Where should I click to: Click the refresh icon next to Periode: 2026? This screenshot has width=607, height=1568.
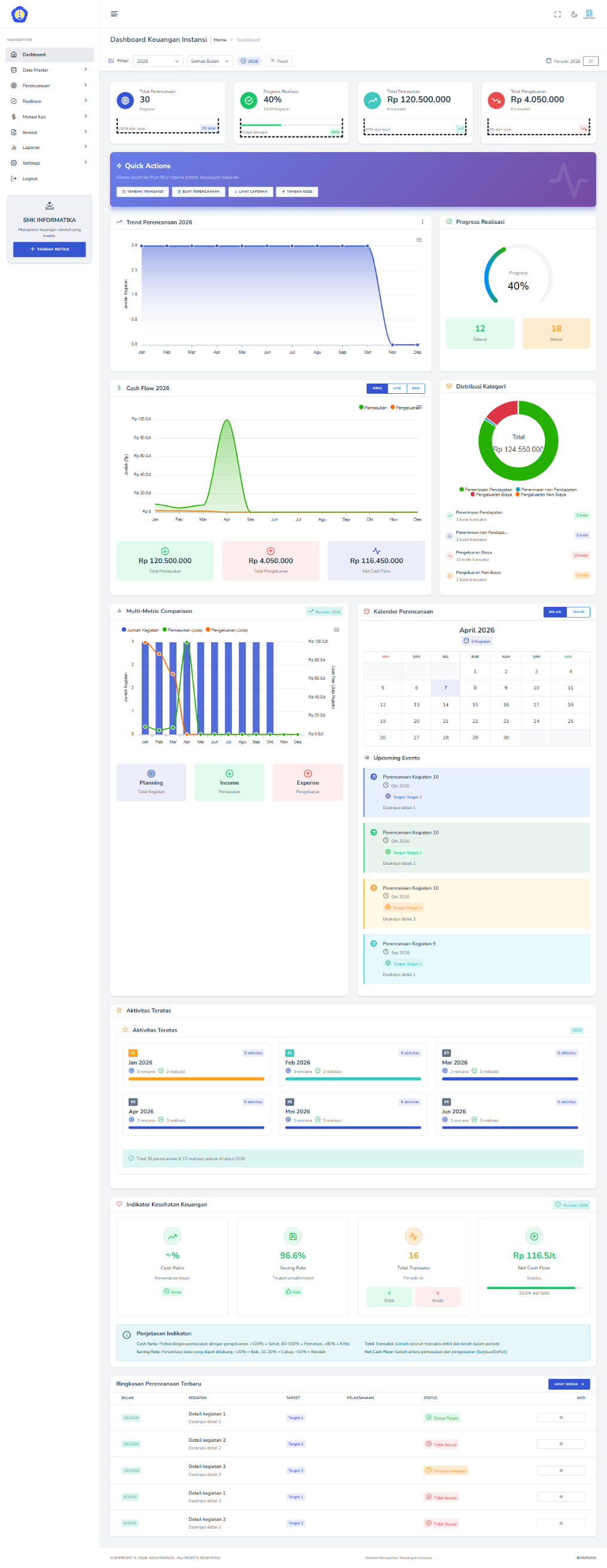[x=591, y=61]
